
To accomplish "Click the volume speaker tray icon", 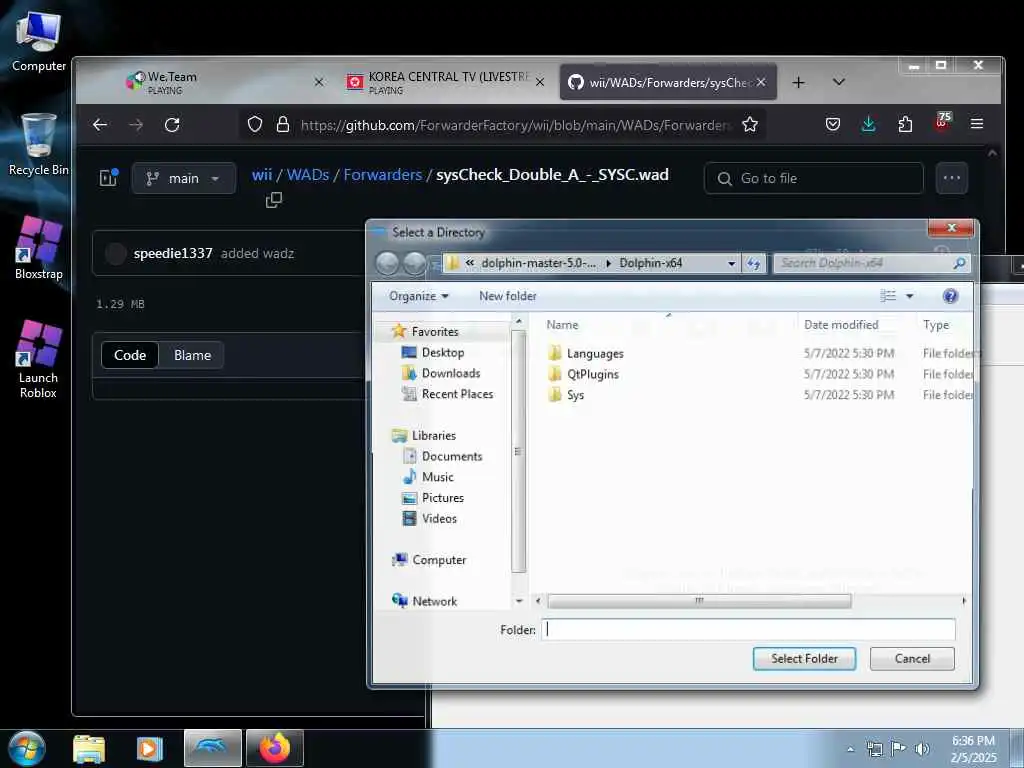I will pyautogui.click(x=921, y=749).
